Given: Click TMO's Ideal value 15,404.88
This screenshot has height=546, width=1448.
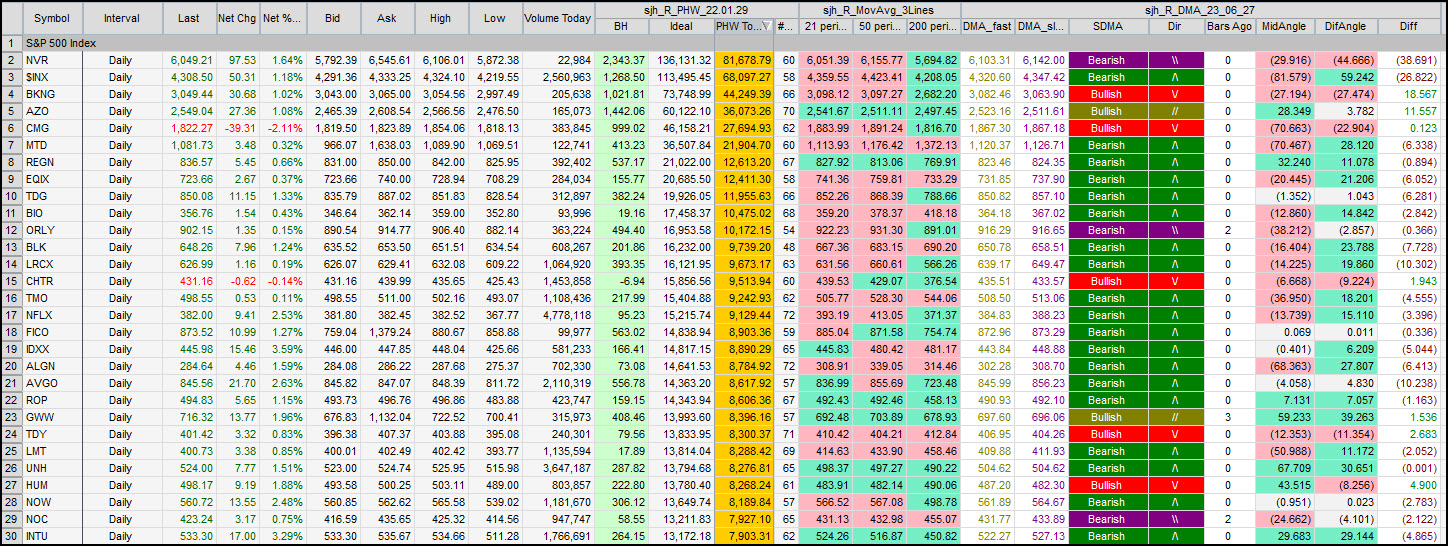Looking at the screenshot, I should pos(681,299).
